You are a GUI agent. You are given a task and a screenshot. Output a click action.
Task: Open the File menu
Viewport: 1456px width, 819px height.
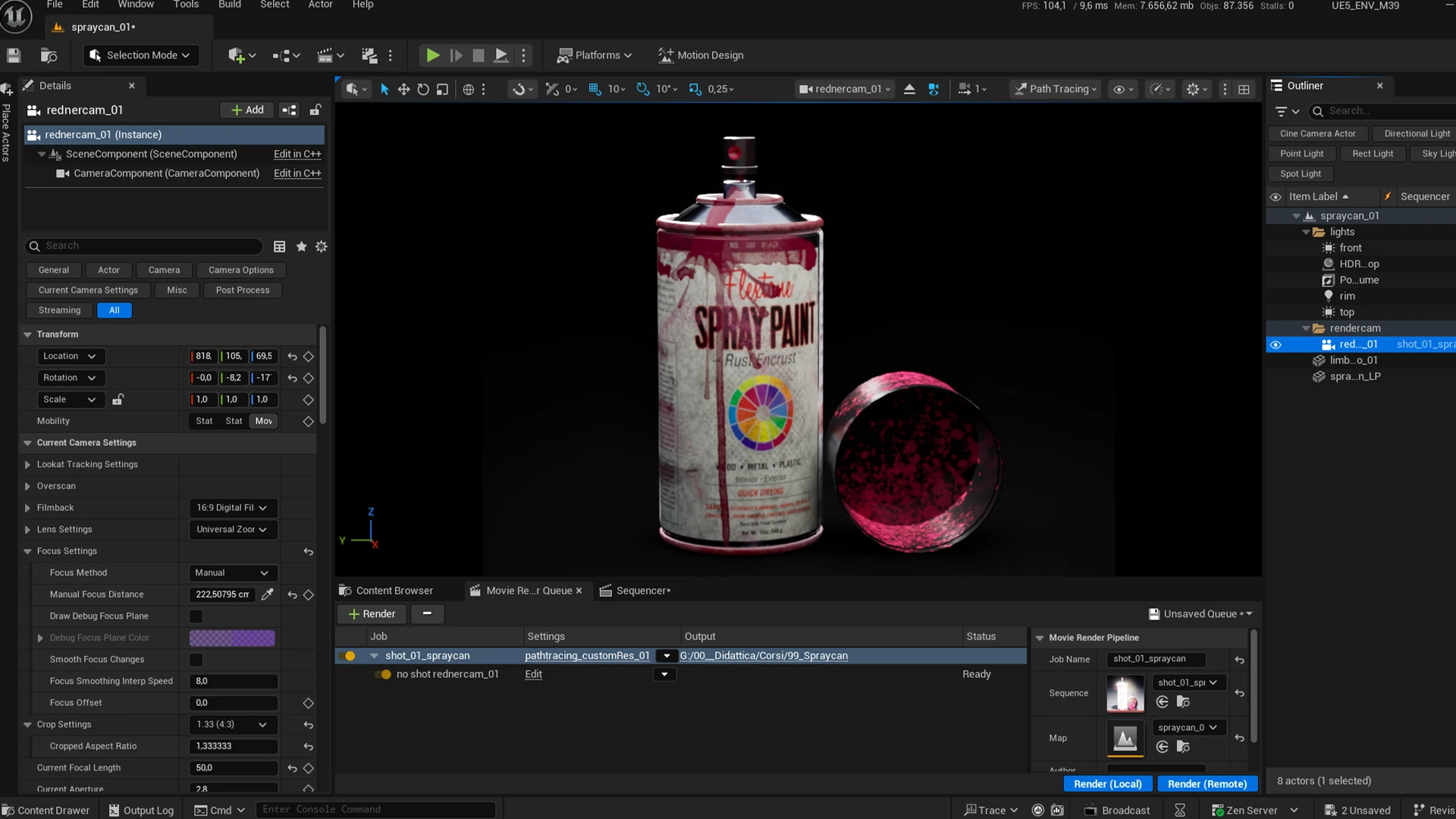[55, 5]
